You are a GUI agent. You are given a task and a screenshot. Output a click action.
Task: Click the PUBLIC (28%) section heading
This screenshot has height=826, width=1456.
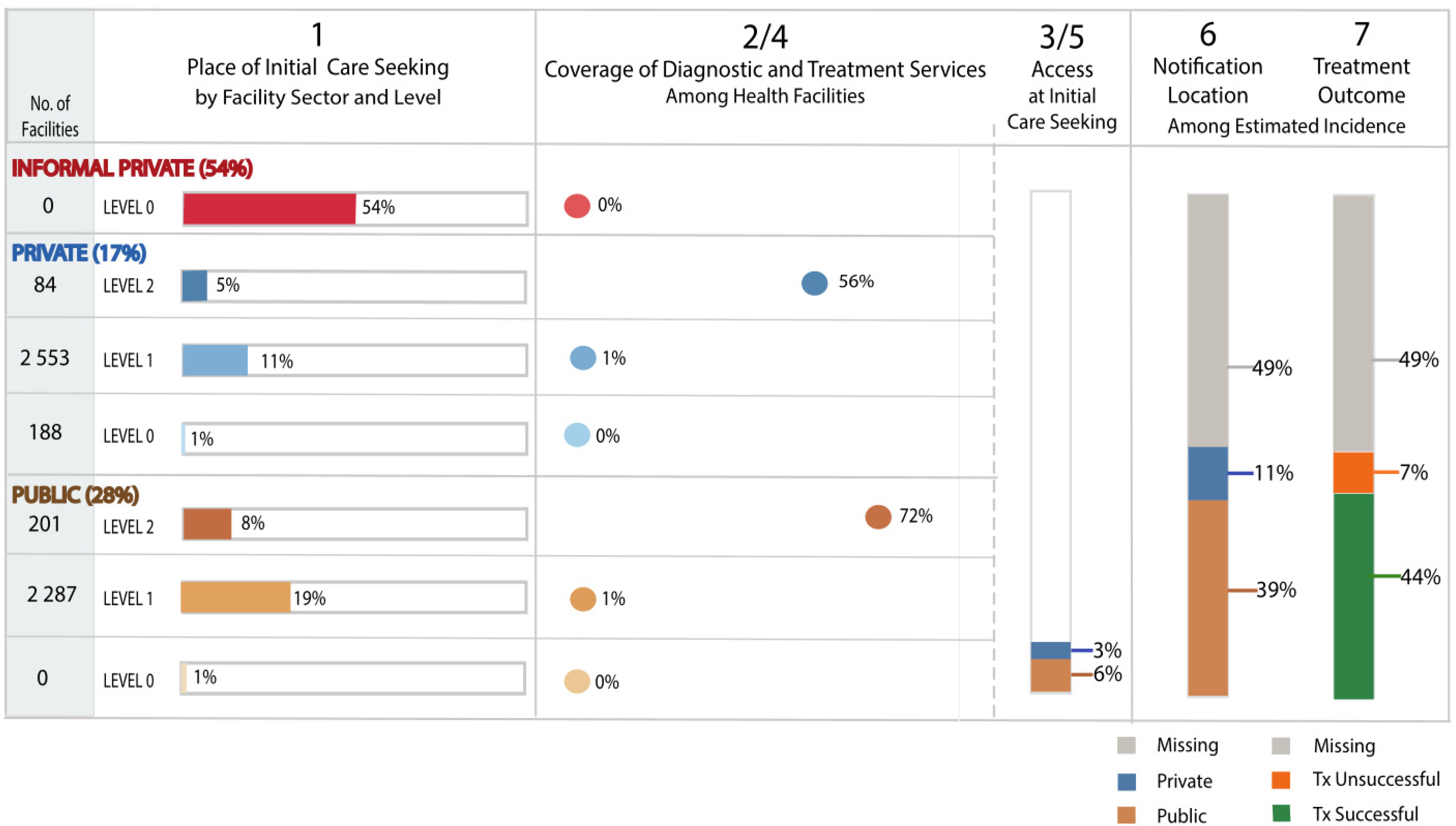[x=75, y=495]
